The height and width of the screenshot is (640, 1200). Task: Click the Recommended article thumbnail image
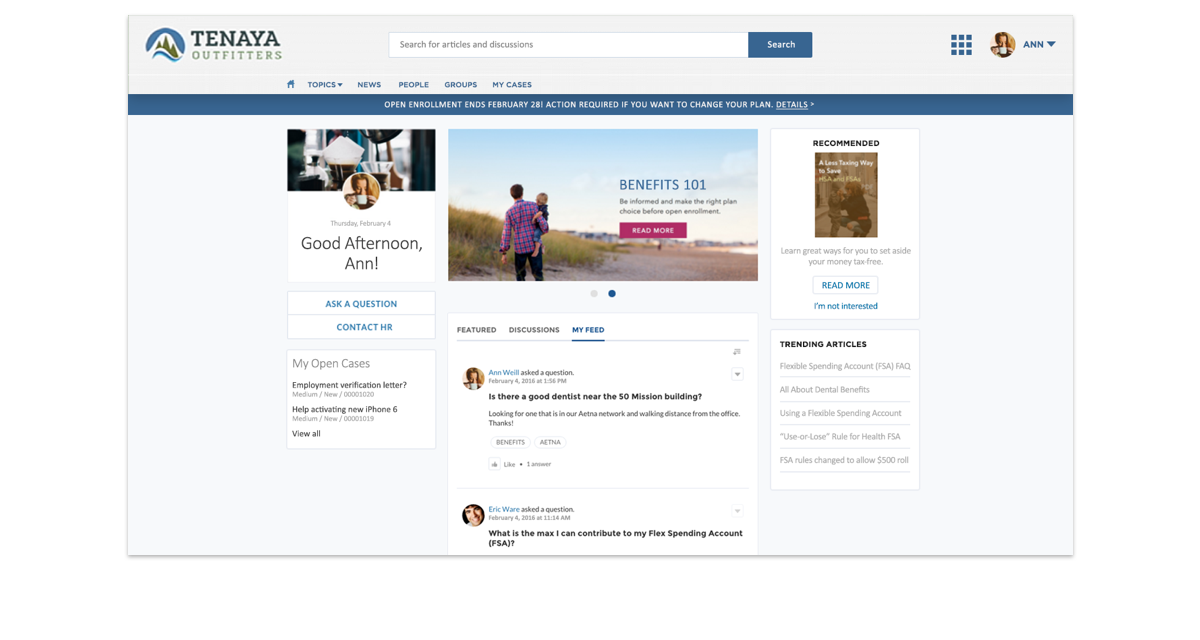tap(845, 194)
